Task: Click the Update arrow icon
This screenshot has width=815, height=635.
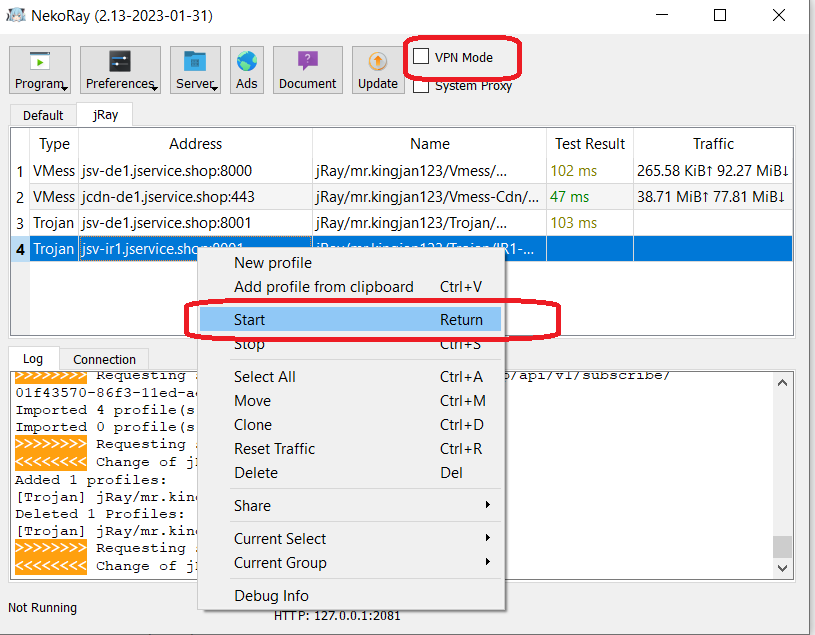Action: 377,62
